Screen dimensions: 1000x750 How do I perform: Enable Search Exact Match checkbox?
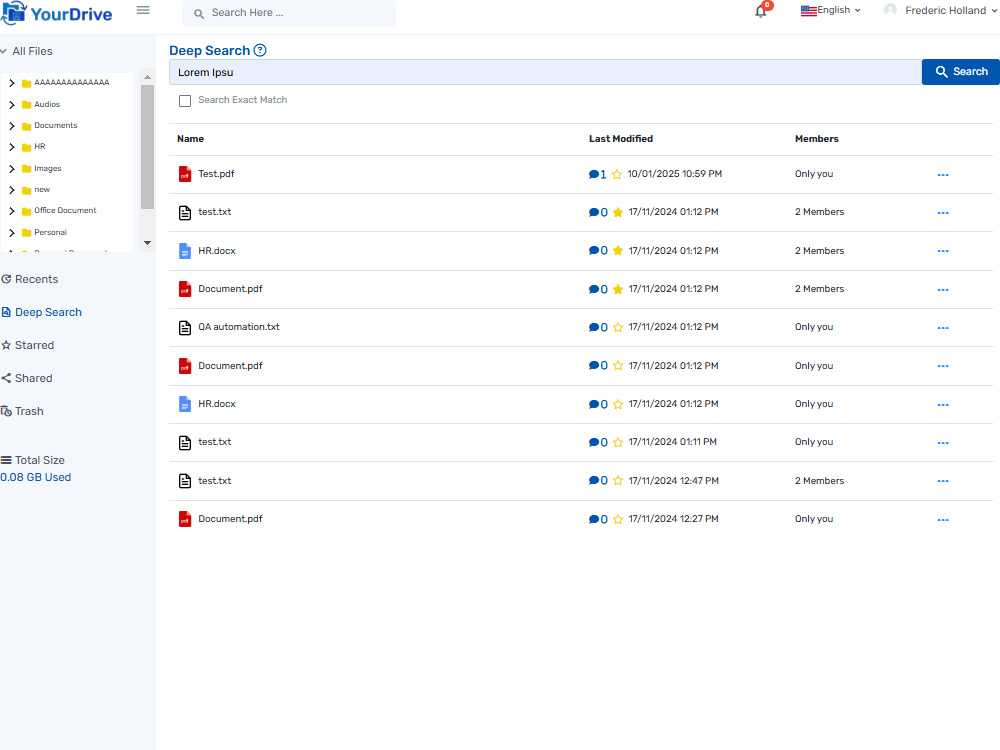click(185, 101)
